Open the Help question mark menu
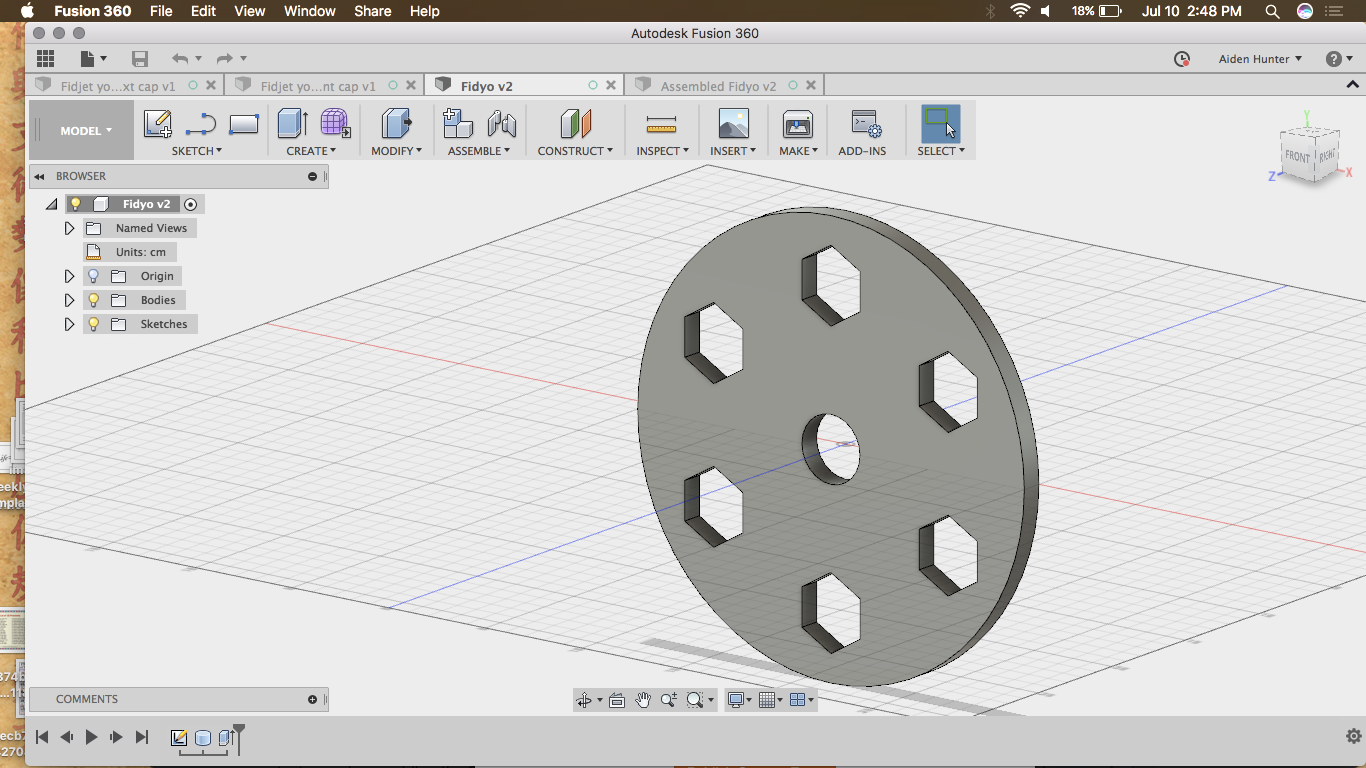 click(1339, 59)
